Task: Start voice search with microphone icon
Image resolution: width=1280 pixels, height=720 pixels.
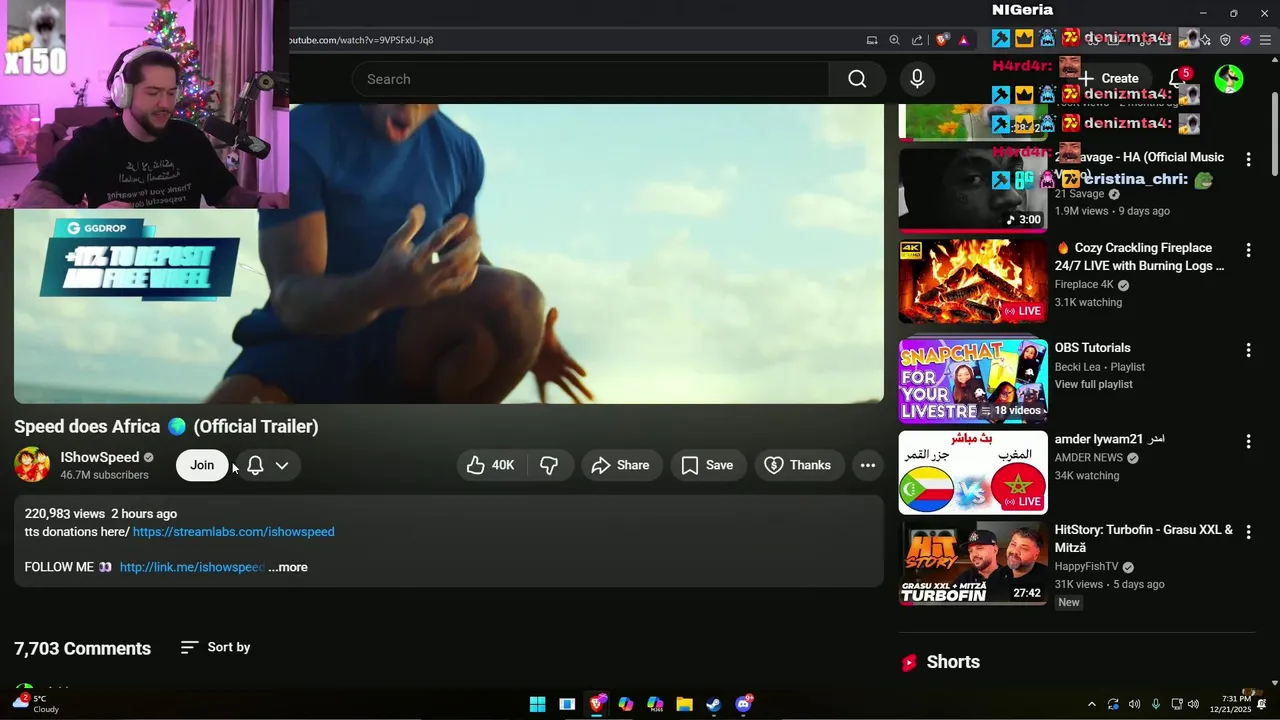Action: [917, 79]
